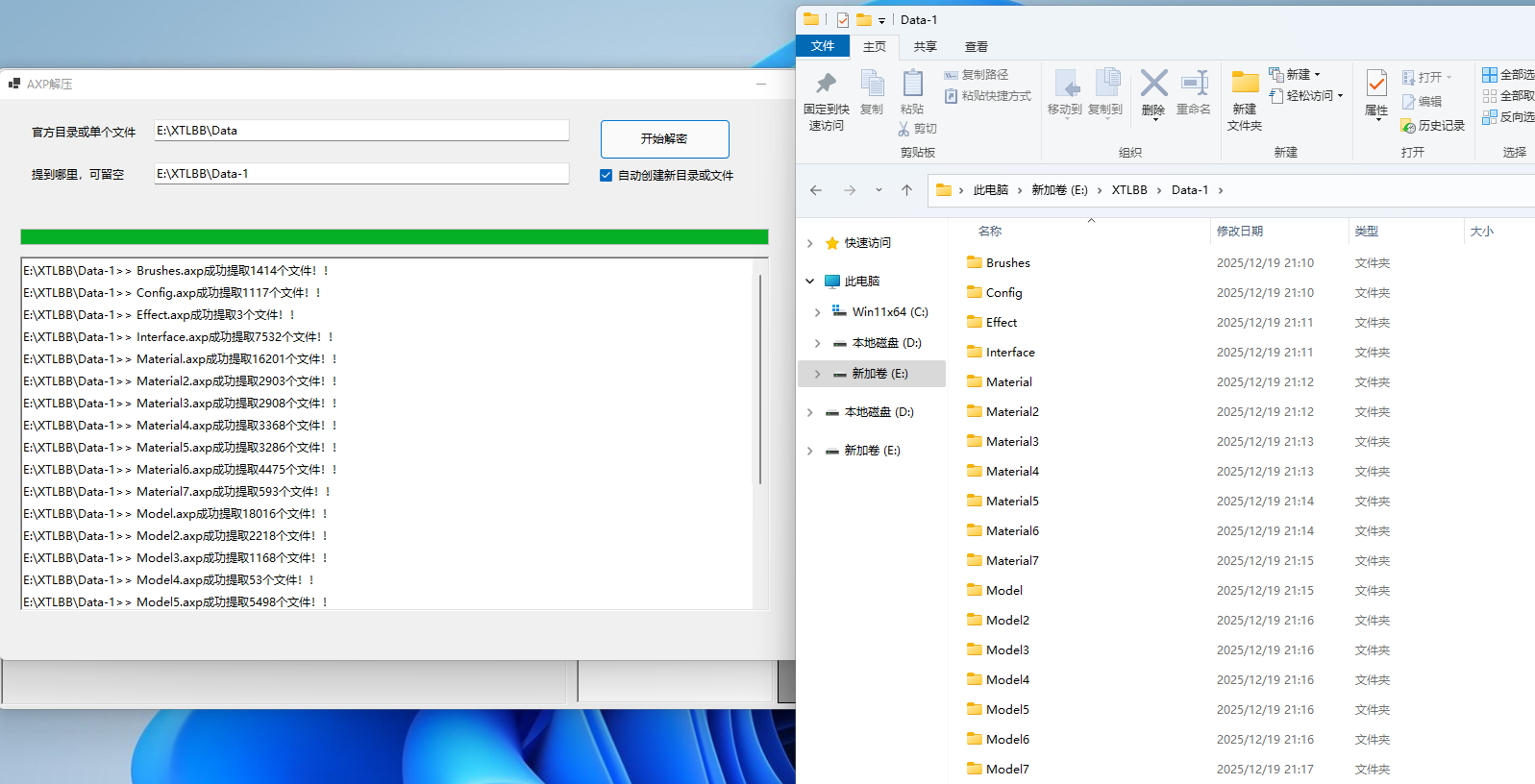Open the New item dropdown
This screenshot has width=1535, height=784.
coord(1296,74)
